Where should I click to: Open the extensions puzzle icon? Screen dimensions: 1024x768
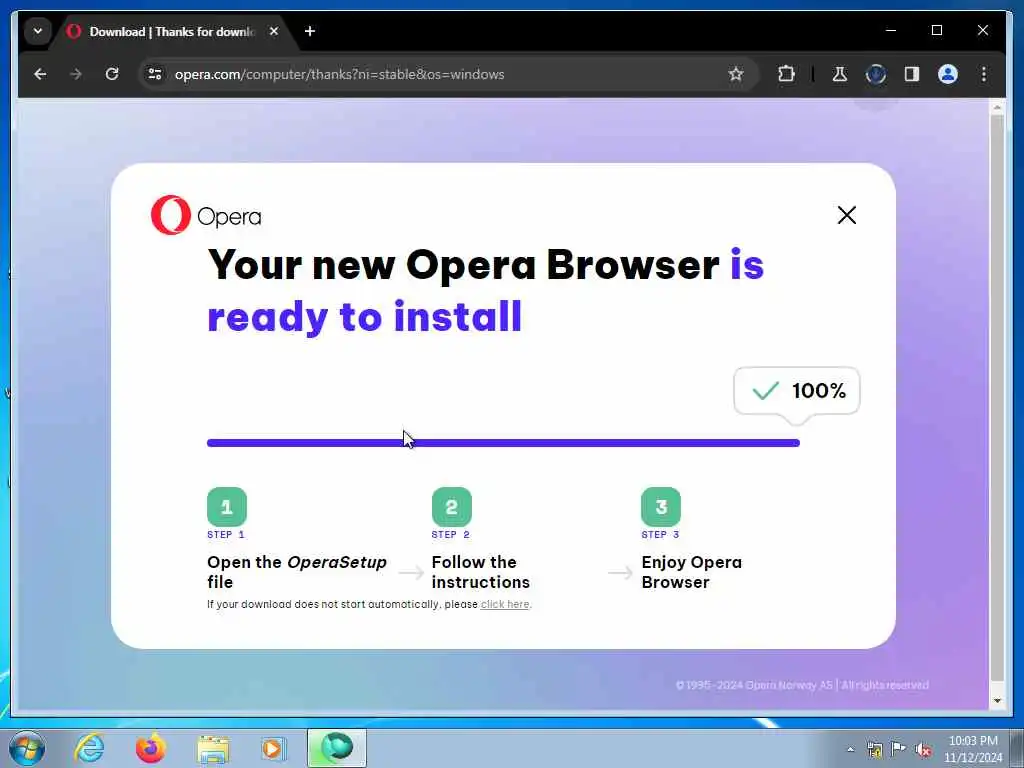coord(786,74)
